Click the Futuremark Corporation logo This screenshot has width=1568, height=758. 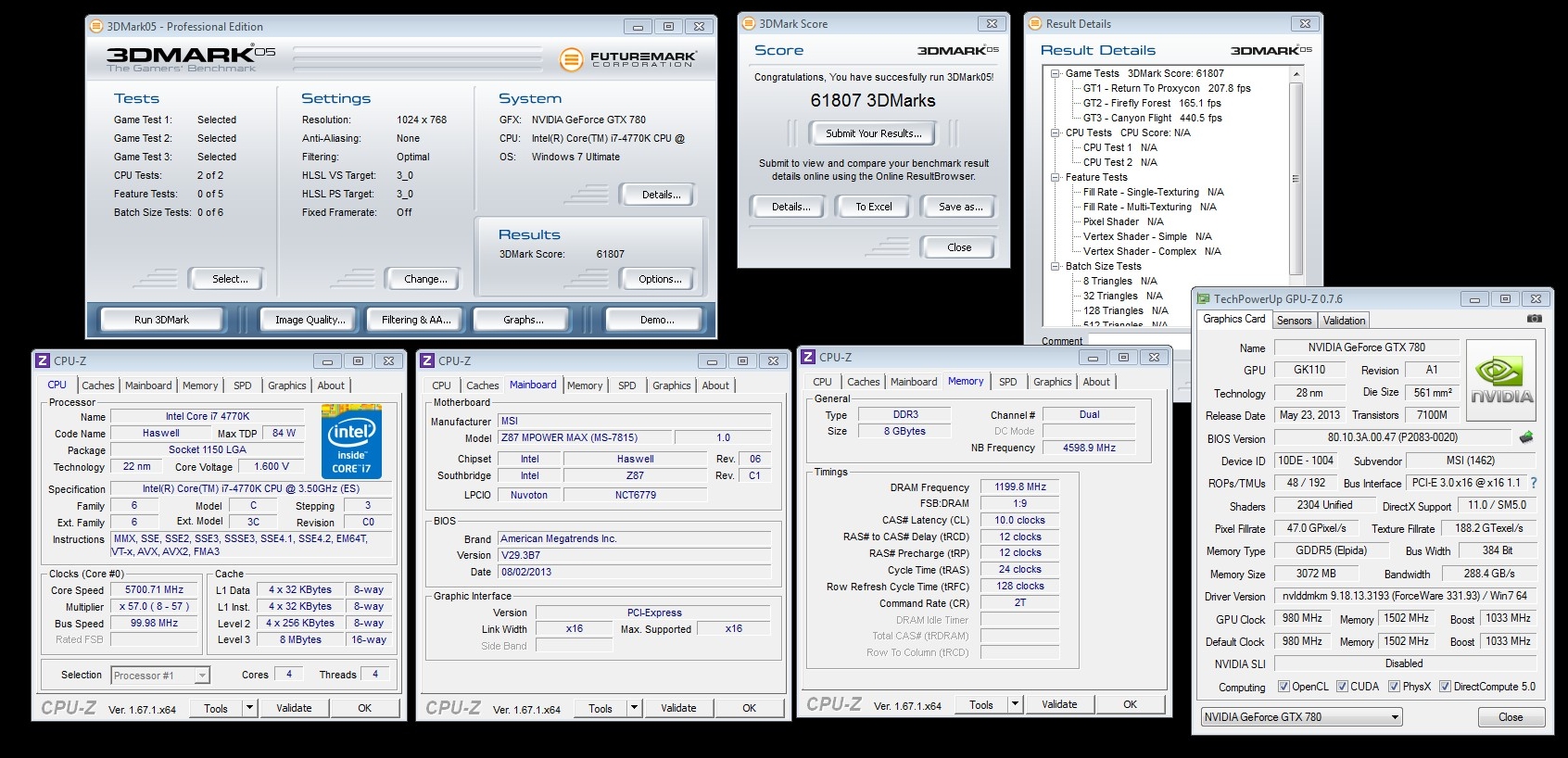point(627,59)
